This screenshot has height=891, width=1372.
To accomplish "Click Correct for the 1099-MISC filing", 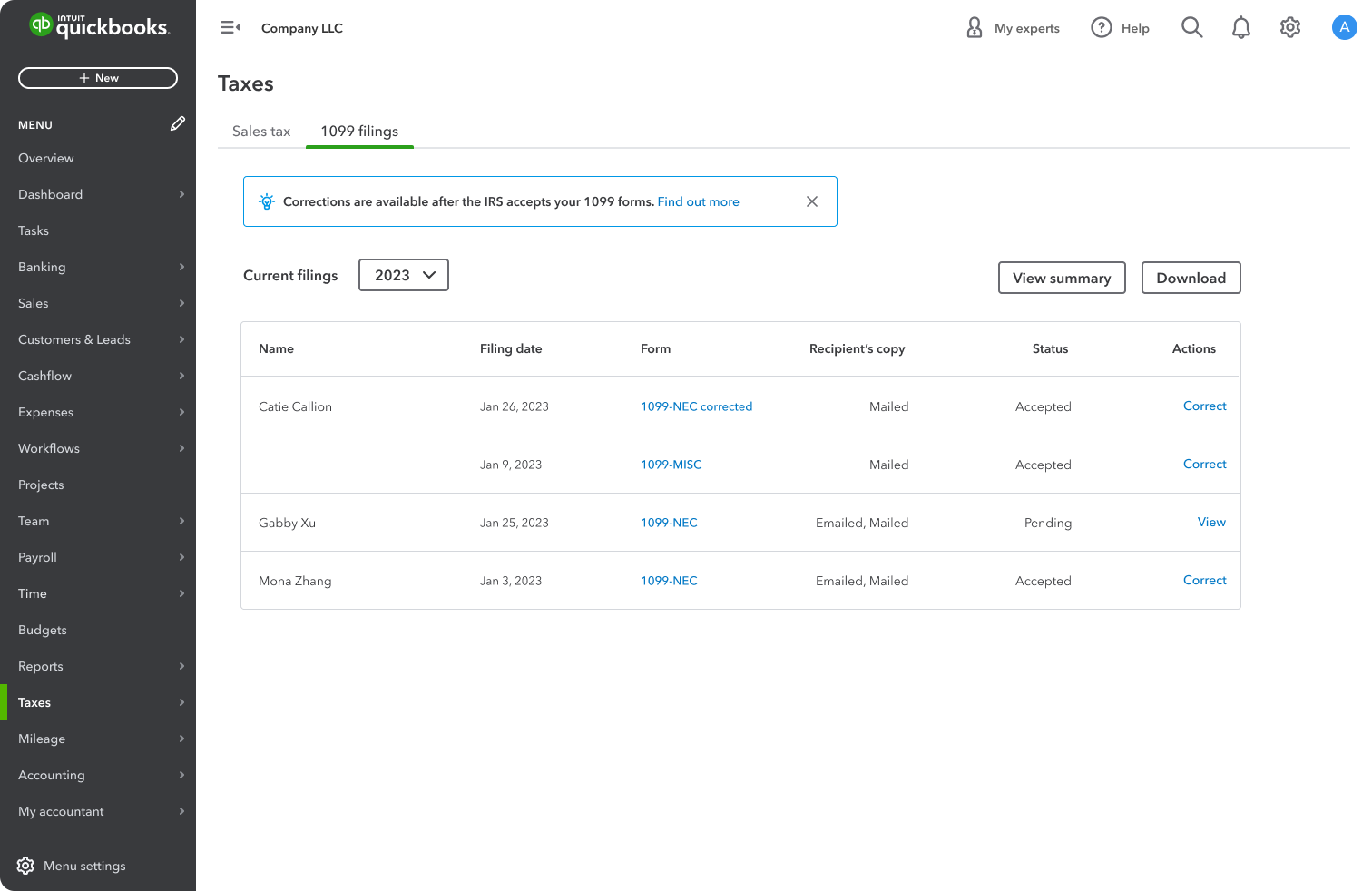I will pos(1204,464).
